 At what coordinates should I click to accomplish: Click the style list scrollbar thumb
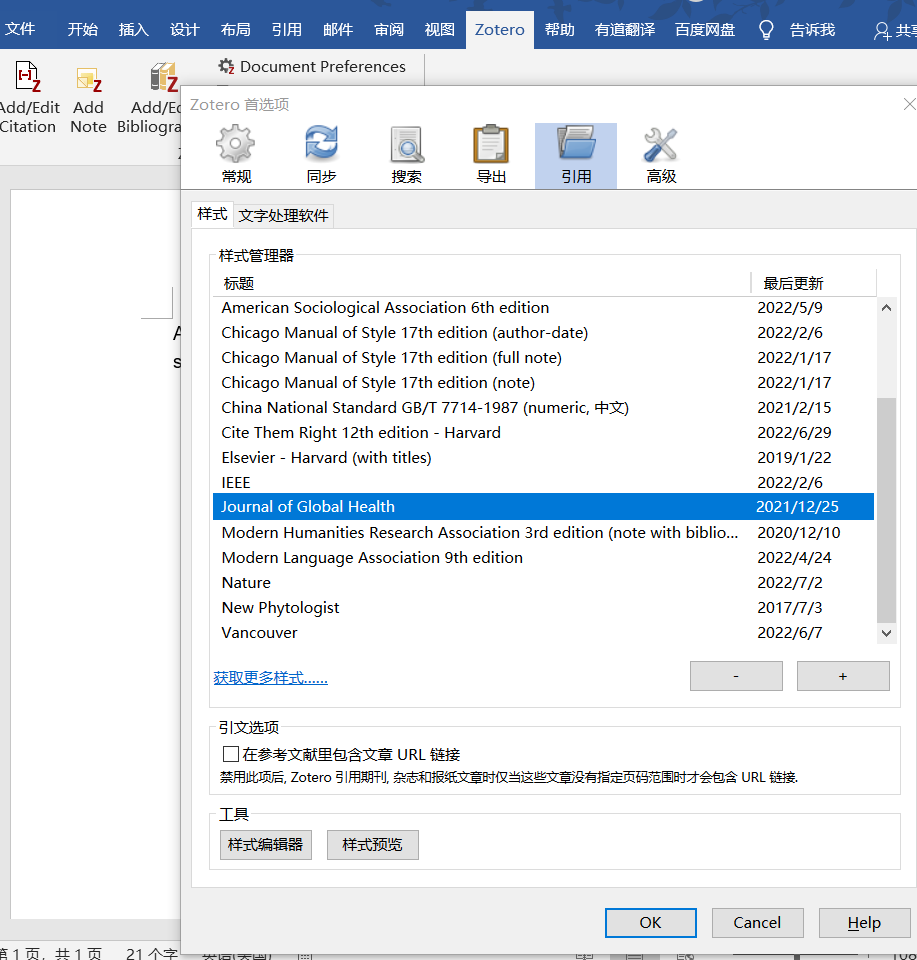(886, 510)
